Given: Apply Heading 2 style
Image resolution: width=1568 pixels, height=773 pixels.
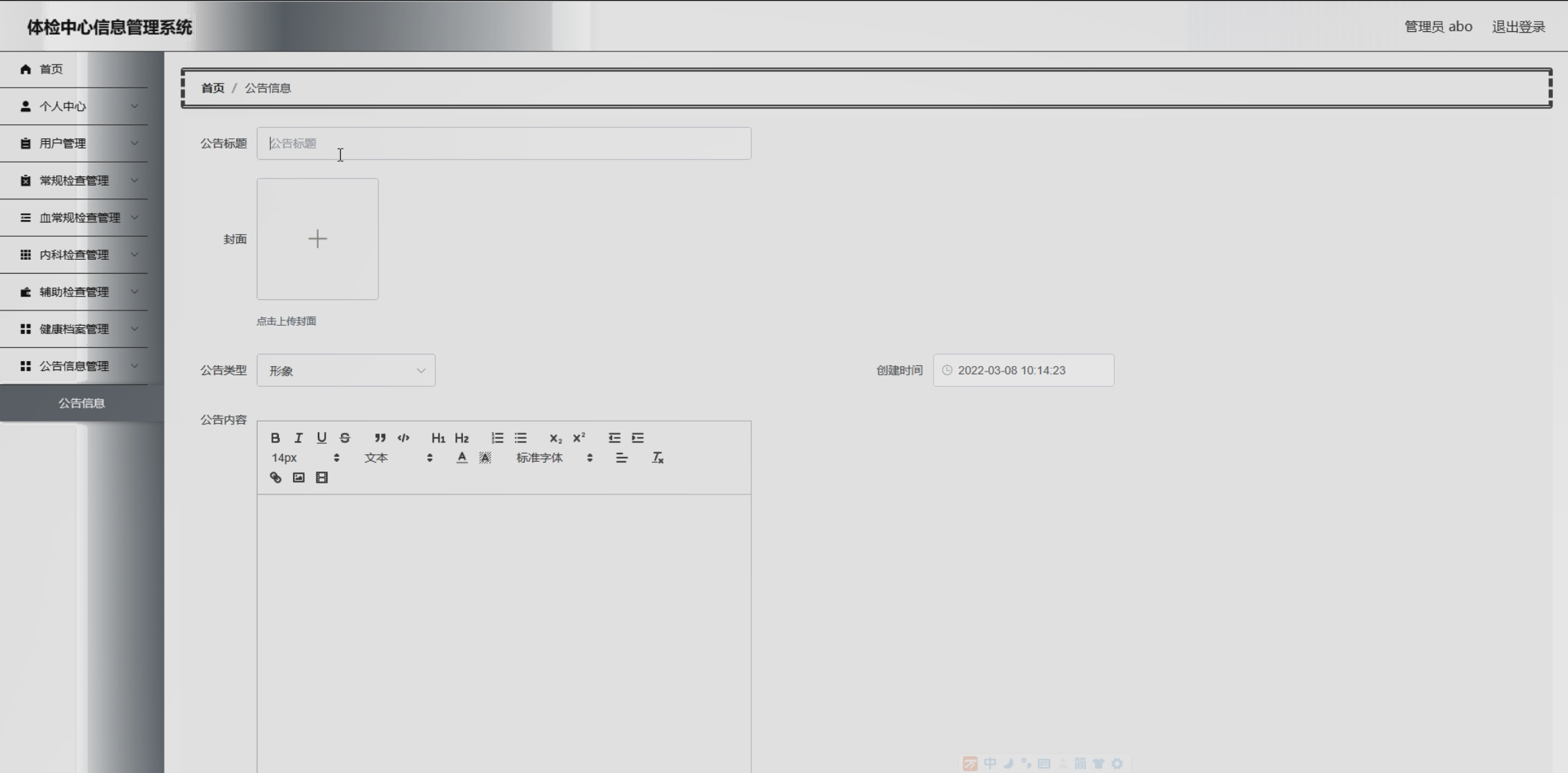Looking at the screenshot, I should pyautogui.click(x=462, y=438).
